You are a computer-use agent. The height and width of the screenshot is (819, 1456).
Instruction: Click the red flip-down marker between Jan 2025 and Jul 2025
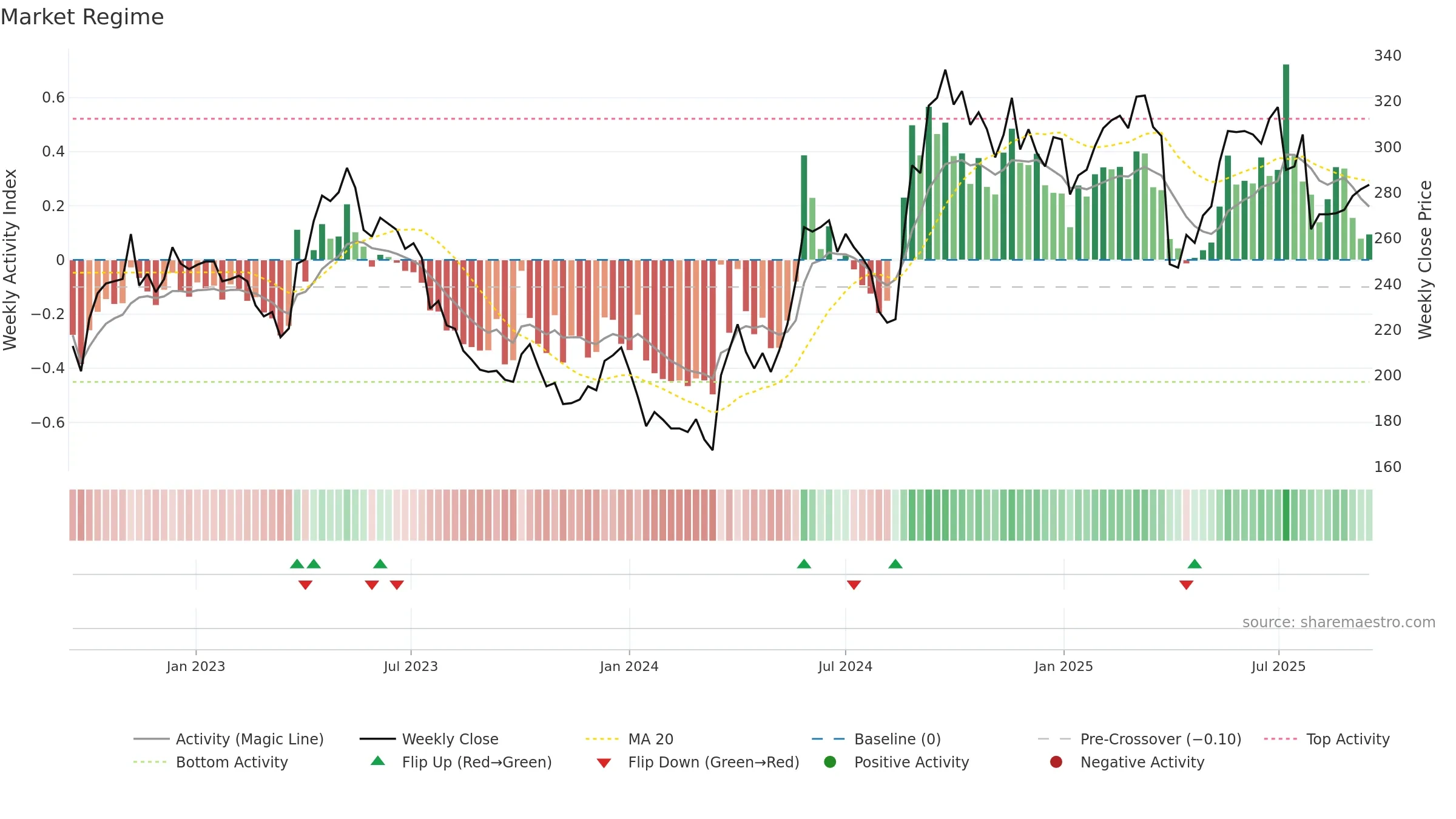(x=1187, y=585)
